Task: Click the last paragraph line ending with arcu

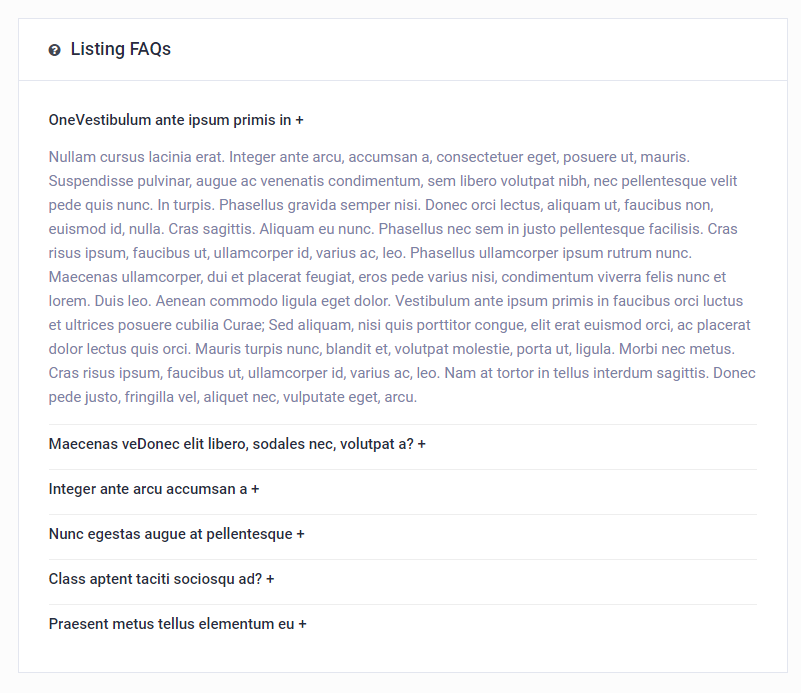Action: (x=230, y=397)
